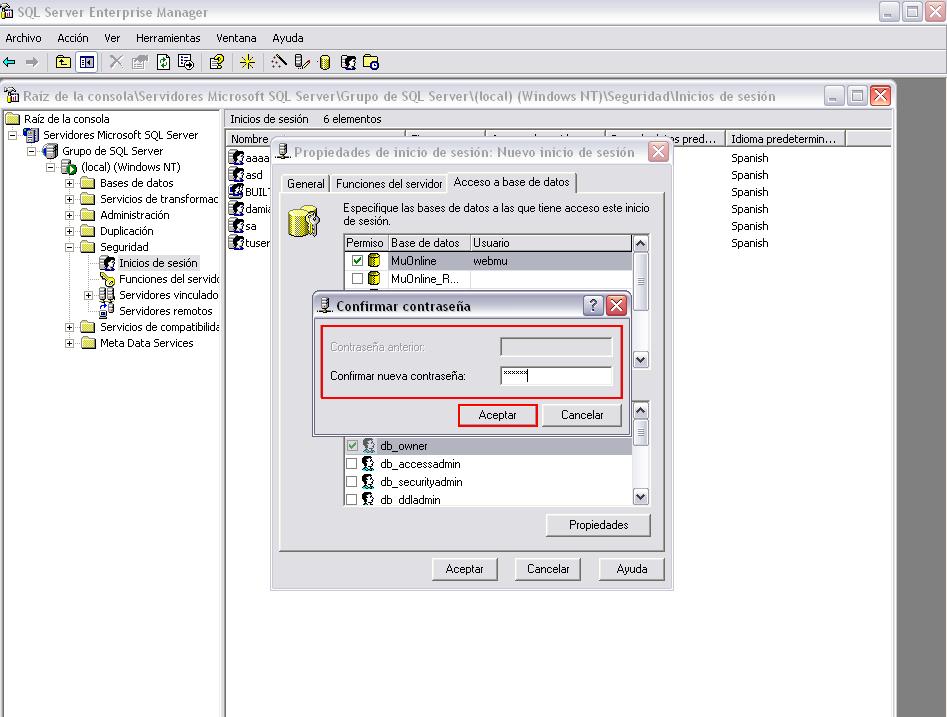Viewport: 947px width, 717px height.
Task: Click the New login toolbar icon
Action: 348,62
